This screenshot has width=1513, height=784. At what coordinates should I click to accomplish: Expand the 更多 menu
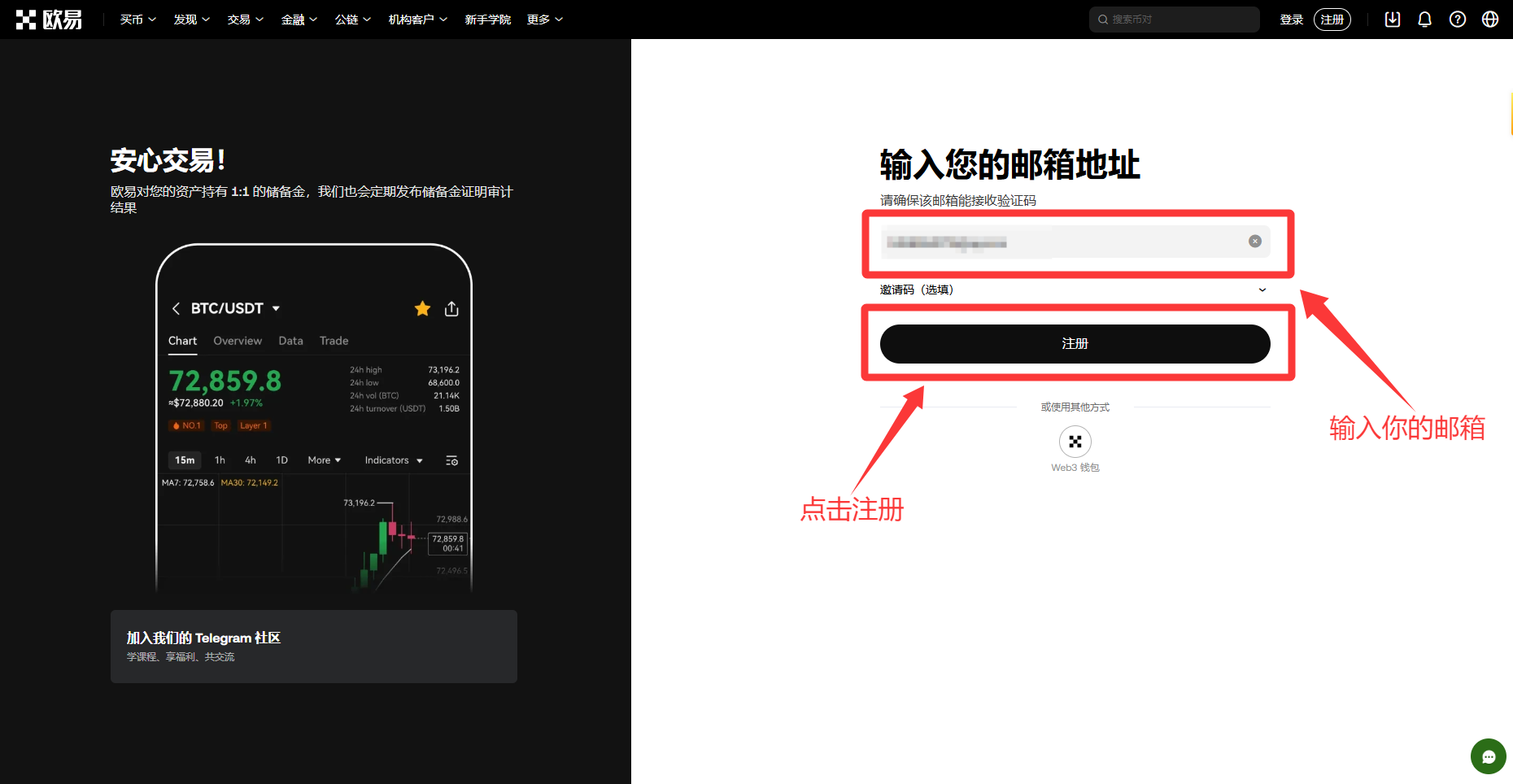[x=544, y=20]
